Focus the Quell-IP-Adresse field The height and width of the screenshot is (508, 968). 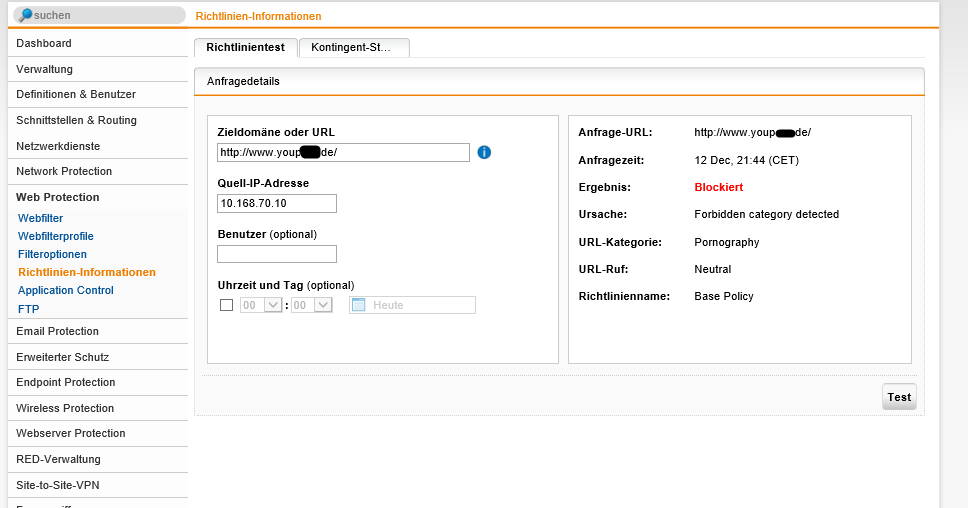point(277,203)
